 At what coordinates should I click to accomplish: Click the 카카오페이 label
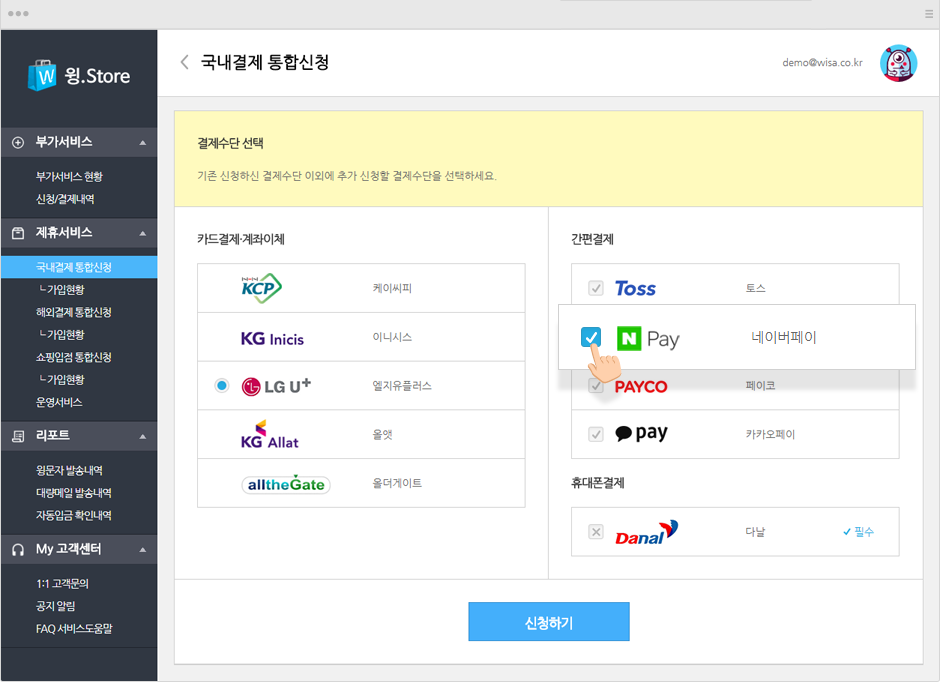pyautogui.click(x=770, y=434)
